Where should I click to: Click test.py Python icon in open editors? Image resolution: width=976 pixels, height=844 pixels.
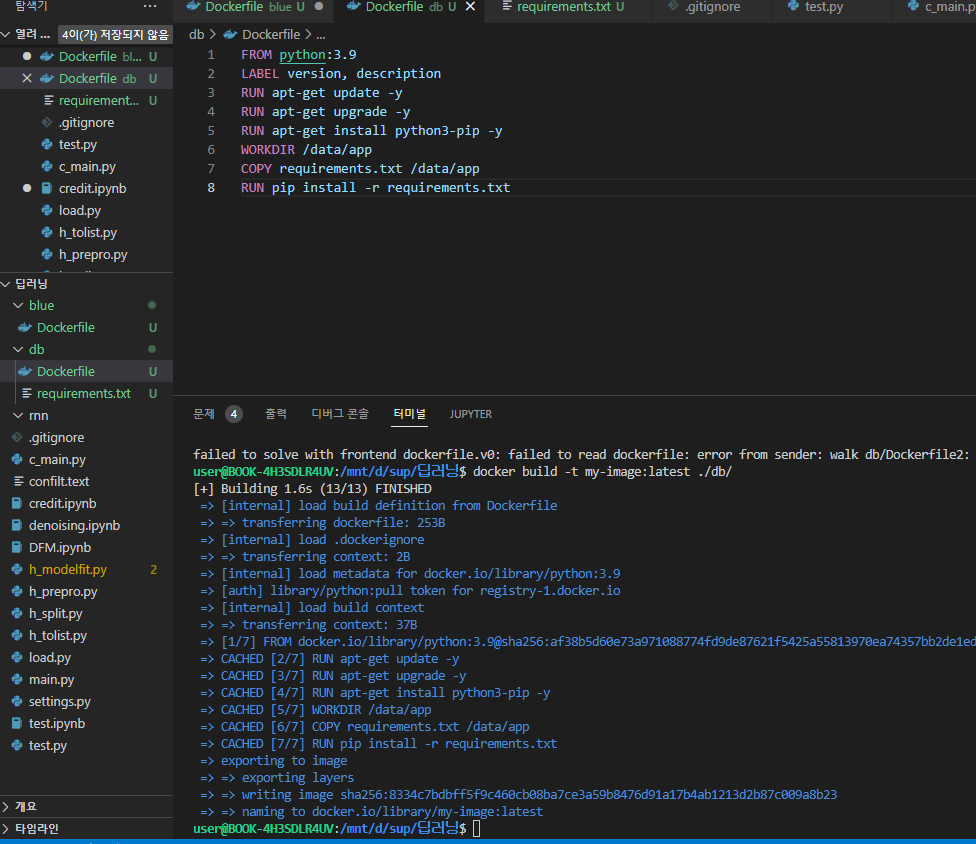pyautogui.click(x=47, y=144)
